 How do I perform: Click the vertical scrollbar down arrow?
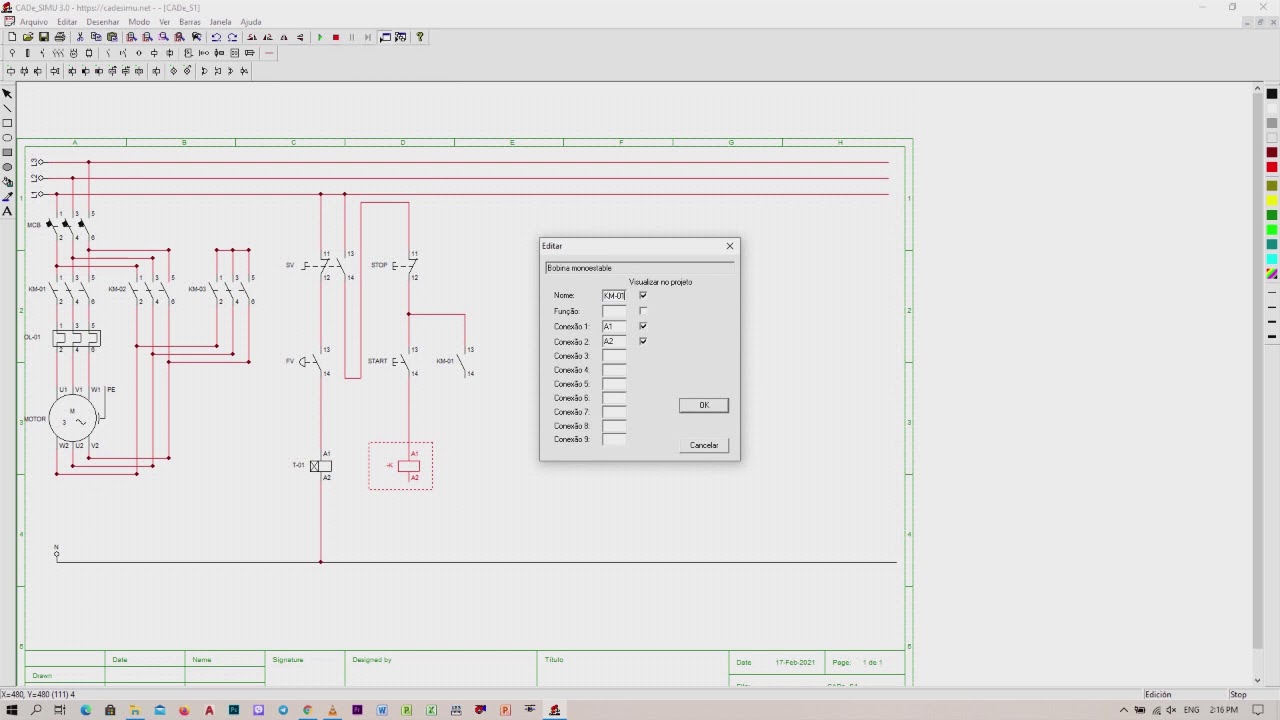pyautogui.click(x=1258, y=681)
